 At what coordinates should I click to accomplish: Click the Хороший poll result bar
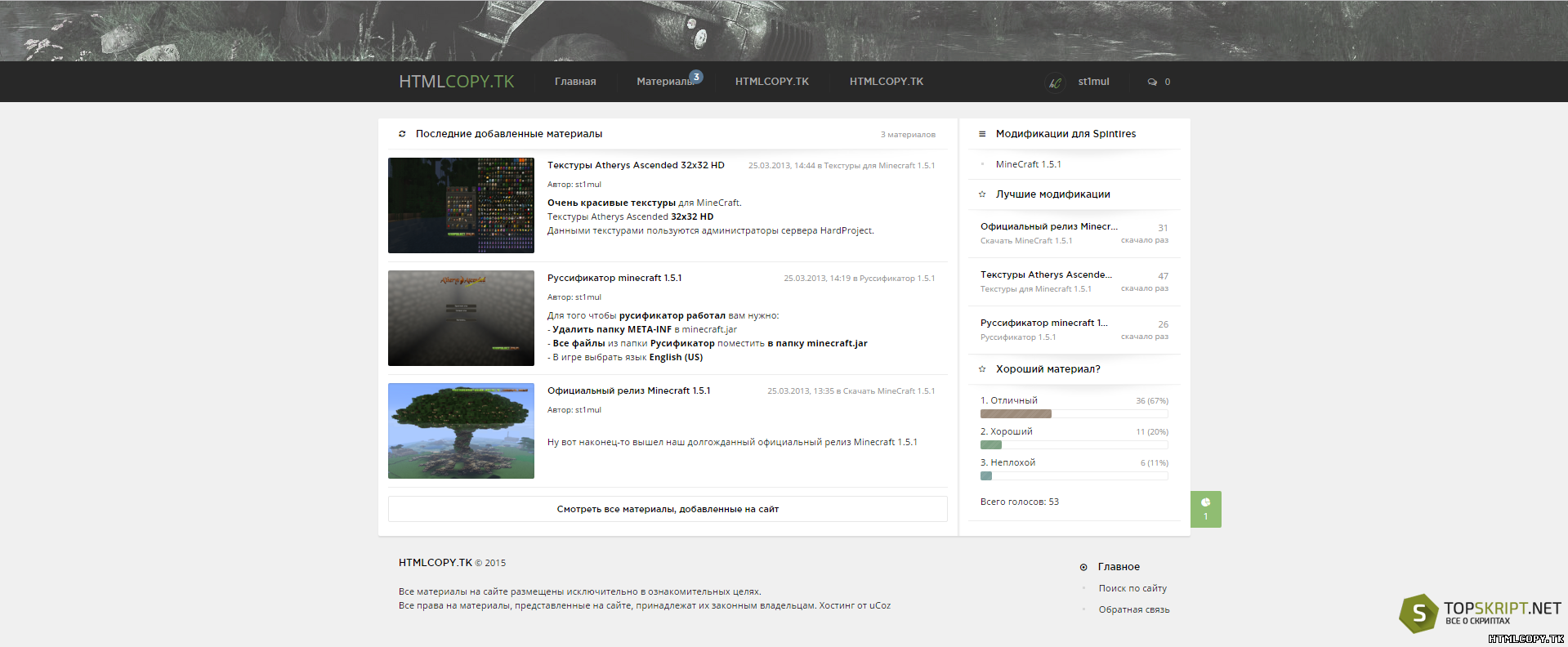pos(1074,445)
